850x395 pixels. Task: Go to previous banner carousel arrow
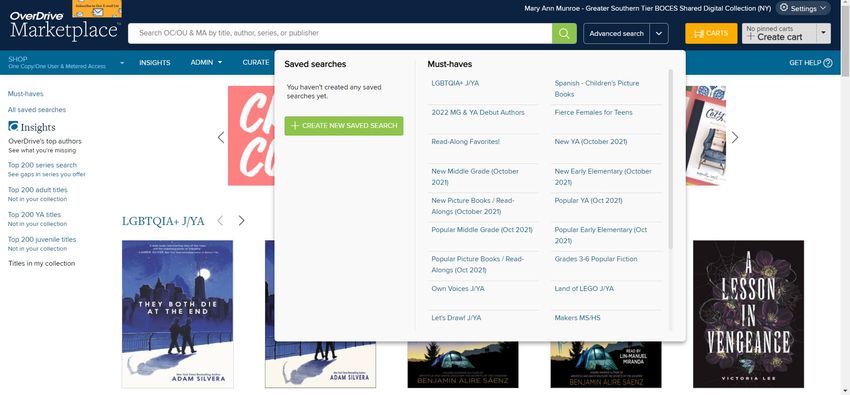[x=221, y=138]
